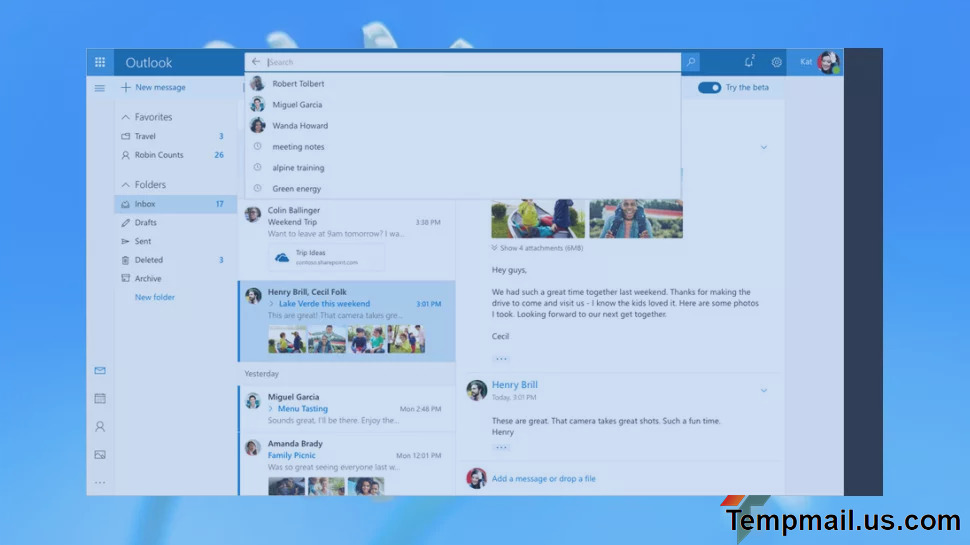Click the back arrow in search box
This screenshot has height=545, width=970.
256,62
